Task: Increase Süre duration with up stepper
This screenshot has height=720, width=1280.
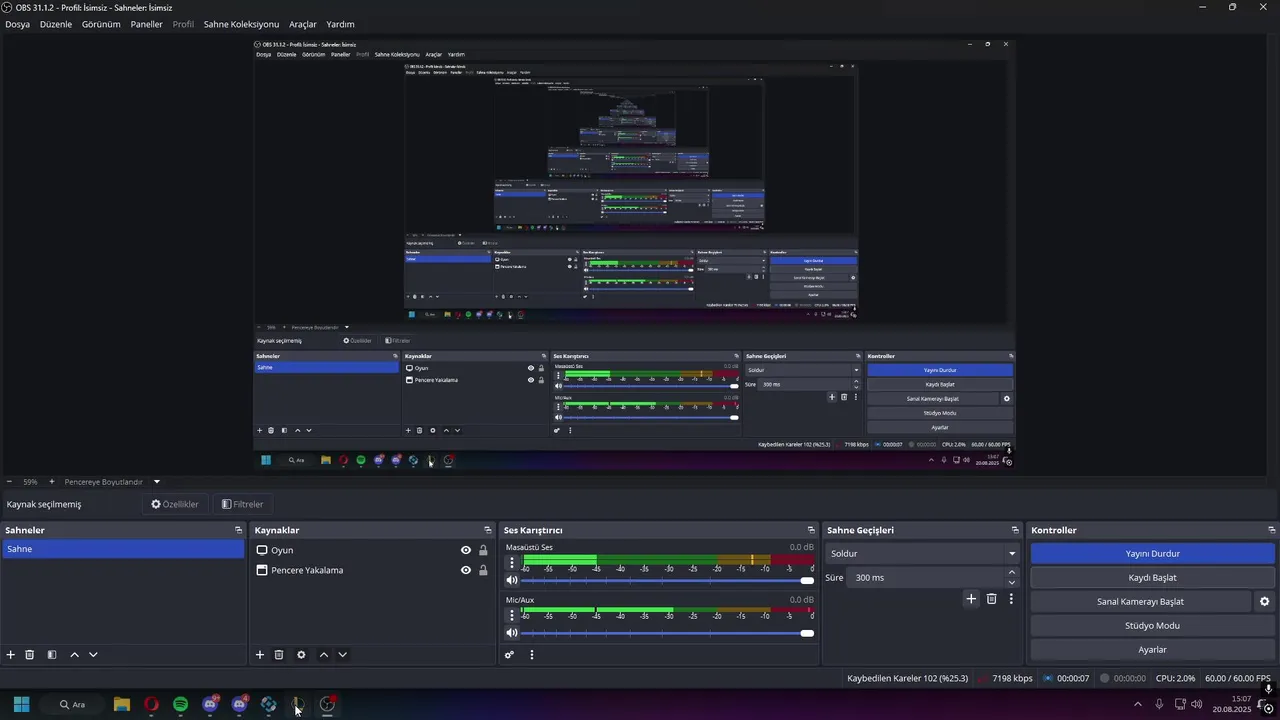Action: [1012, 573]
